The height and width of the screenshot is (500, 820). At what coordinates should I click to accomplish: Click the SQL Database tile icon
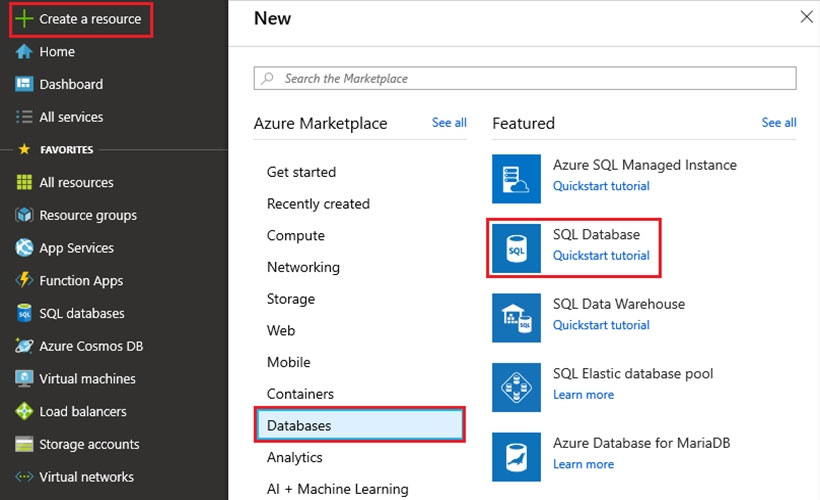tap(516, 248)
